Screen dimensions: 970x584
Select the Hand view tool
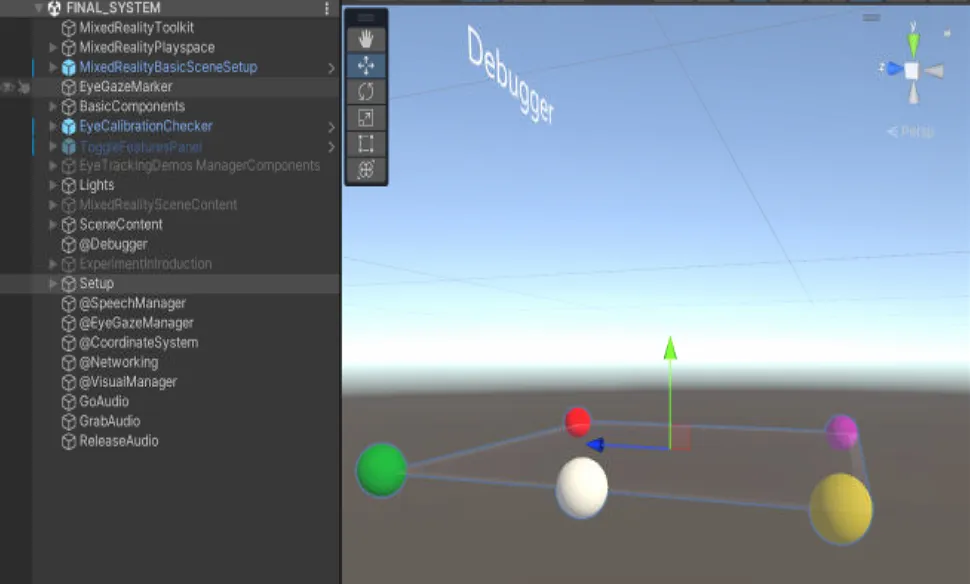(366, 40)
